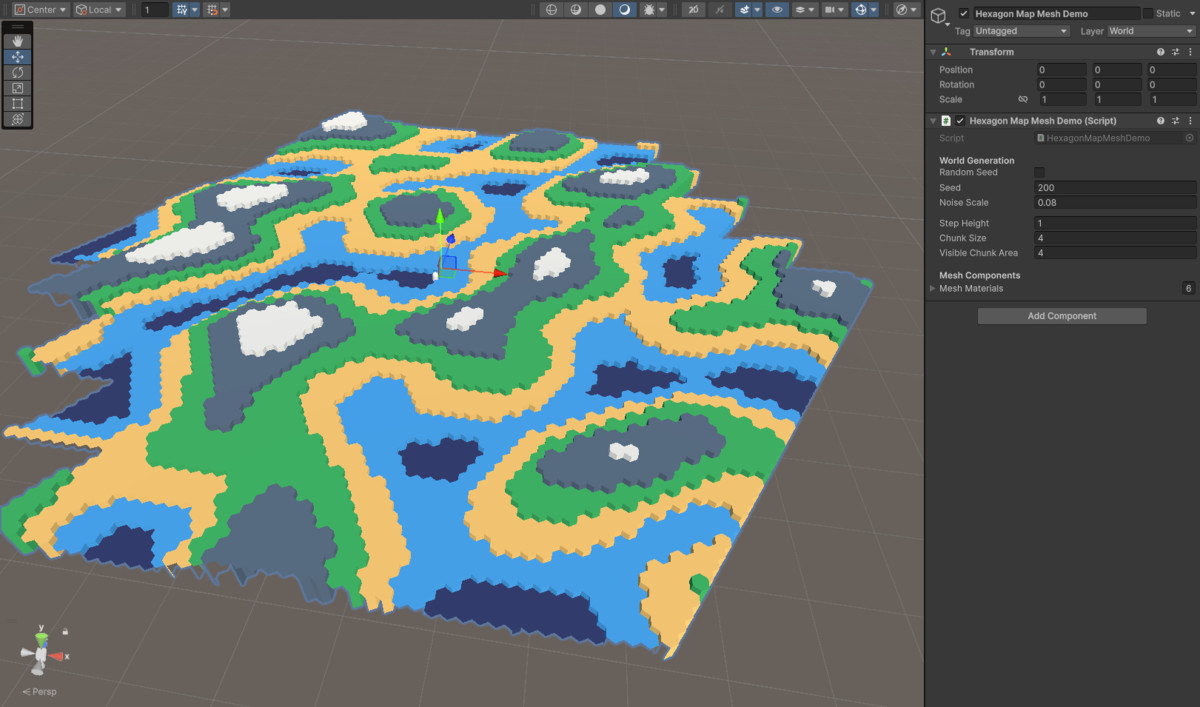Click the Add Component button
This screenshot has height=707, width=1200.
pos(1062,315)
